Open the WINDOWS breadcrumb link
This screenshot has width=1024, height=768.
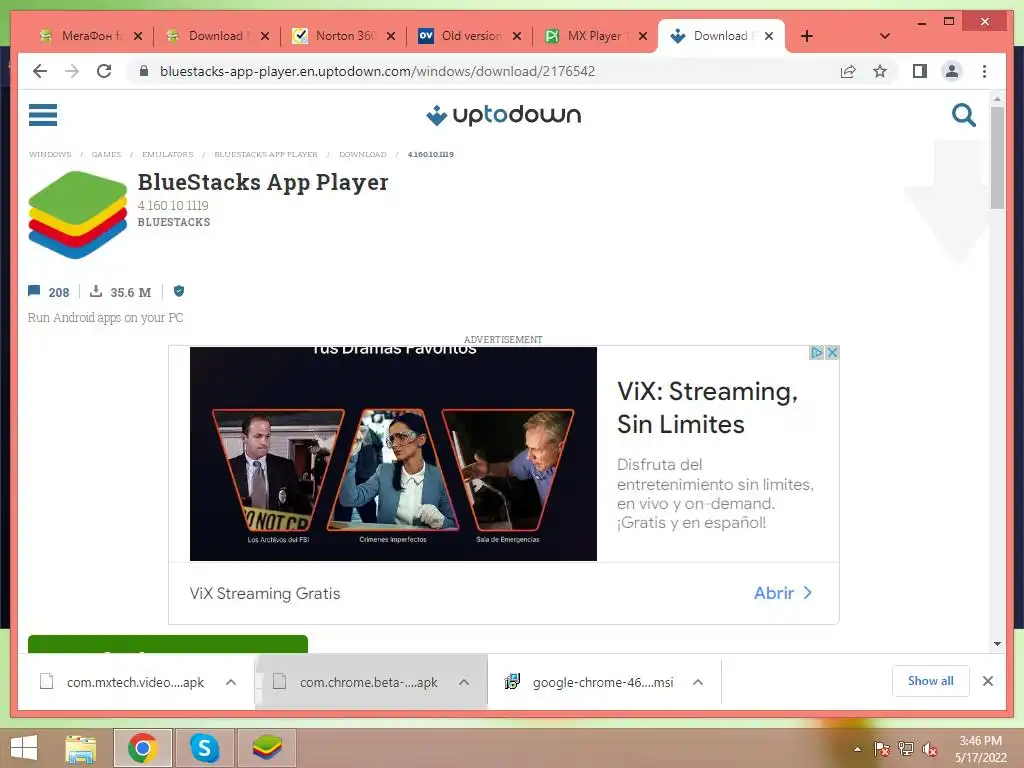50,155
